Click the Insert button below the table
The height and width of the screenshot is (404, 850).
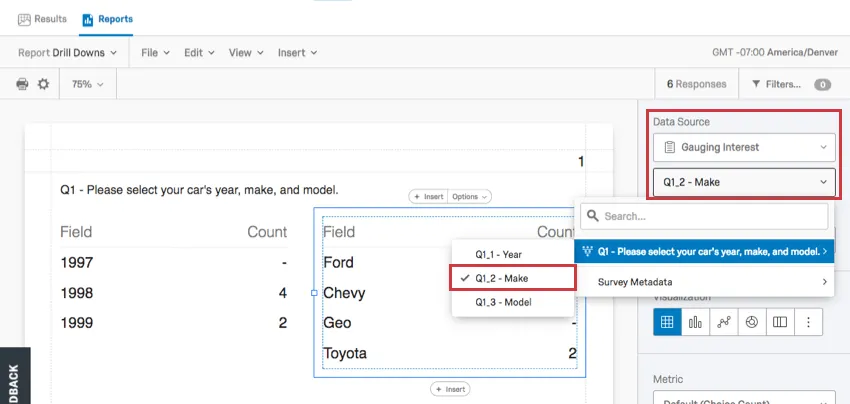point(450,388)
